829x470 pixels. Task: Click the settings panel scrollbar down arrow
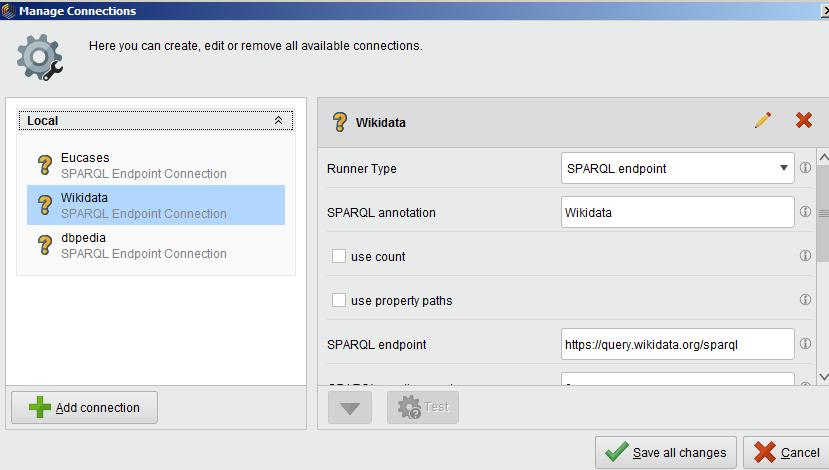(823, 376)
